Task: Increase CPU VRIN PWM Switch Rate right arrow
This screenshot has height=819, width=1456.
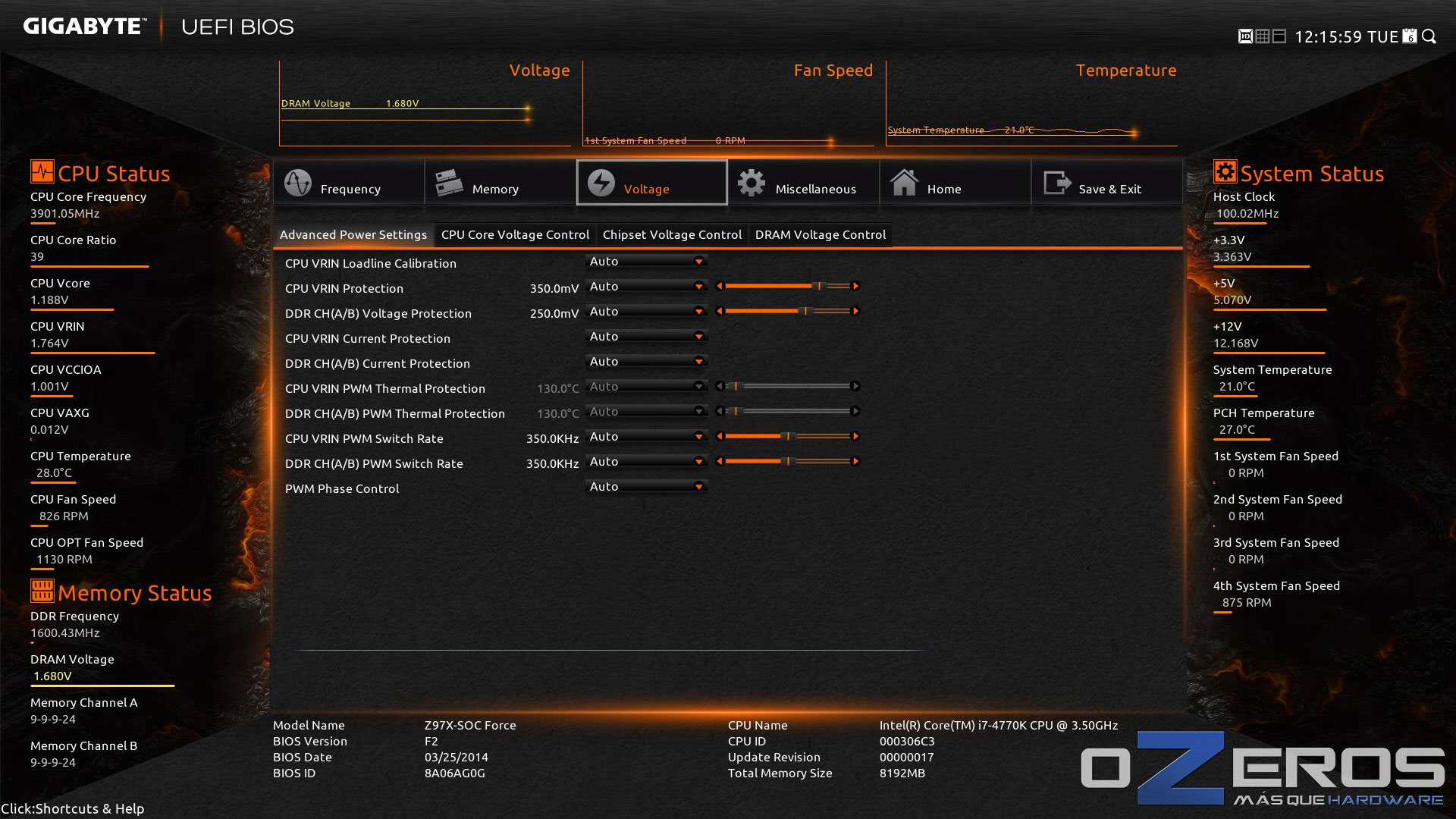Action: click(855, 436)
